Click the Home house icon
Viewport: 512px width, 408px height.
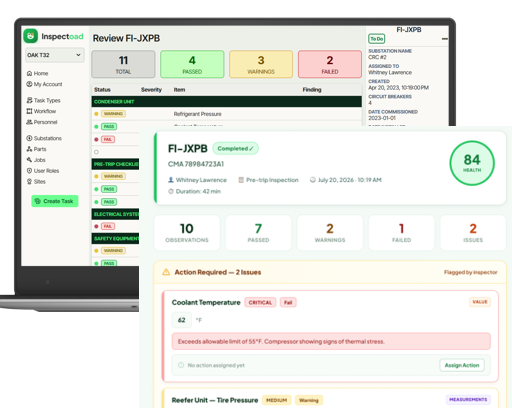click(x=29, y=73)
